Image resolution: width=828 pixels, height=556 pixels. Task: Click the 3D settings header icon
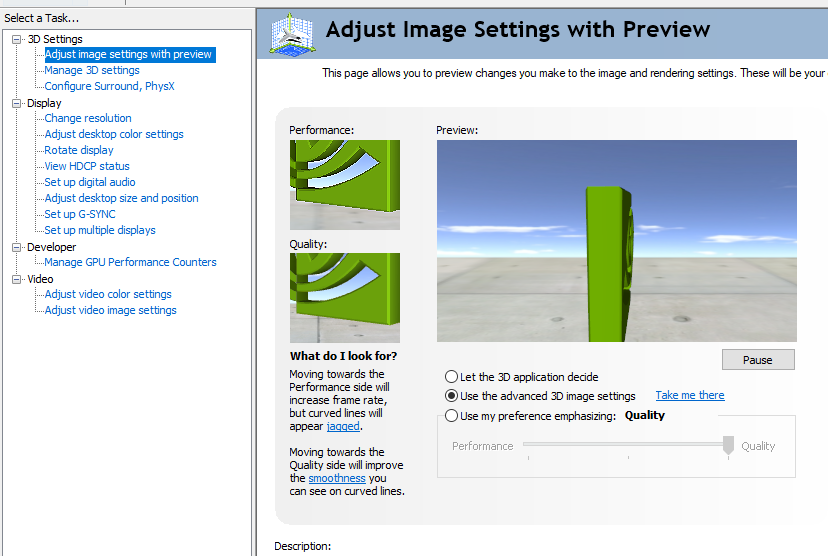pos(292,33)
